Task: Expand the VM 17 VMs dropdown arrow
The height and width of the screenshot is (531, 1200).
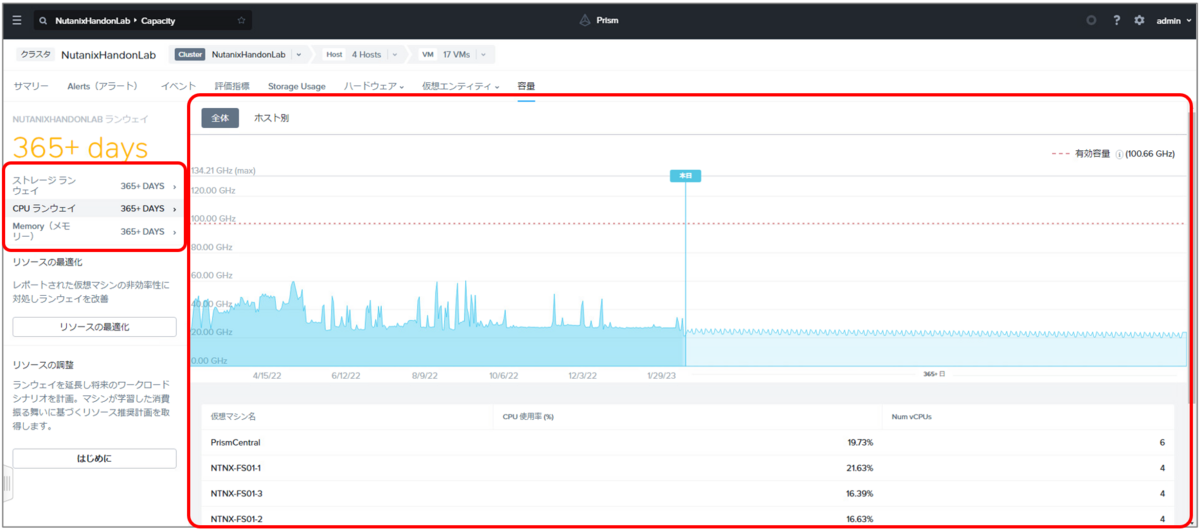Action: pos(484,54)
